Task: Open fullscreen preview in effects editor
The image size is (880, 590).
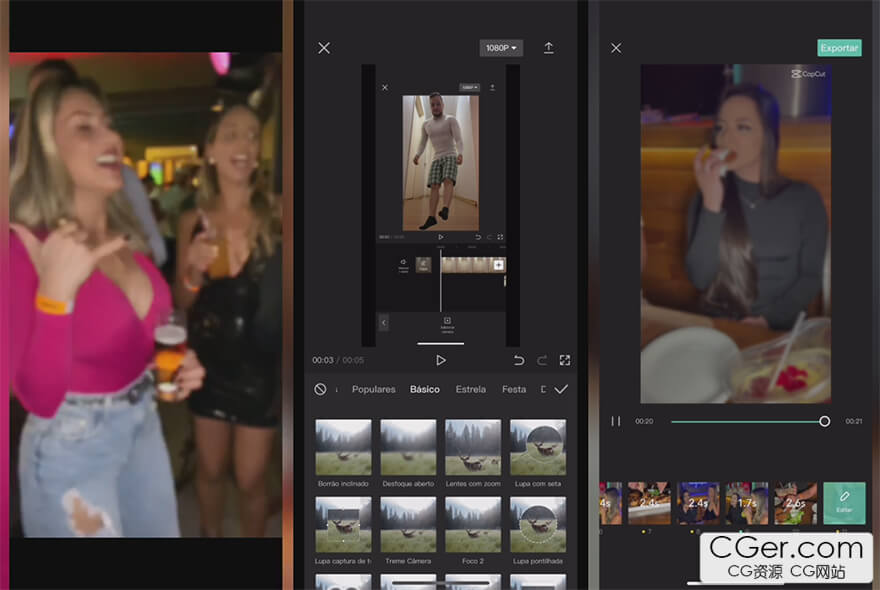Action: [x=565, y=360]
